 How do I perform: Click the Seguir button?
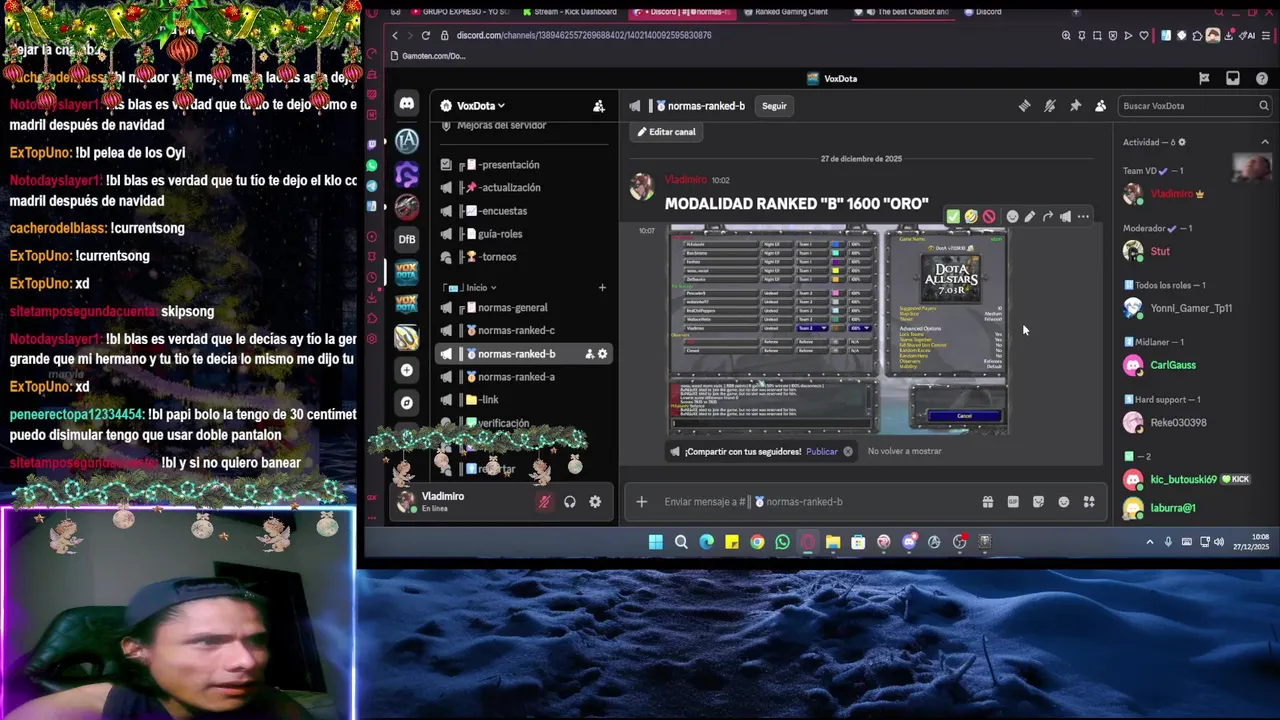(774, 106)
